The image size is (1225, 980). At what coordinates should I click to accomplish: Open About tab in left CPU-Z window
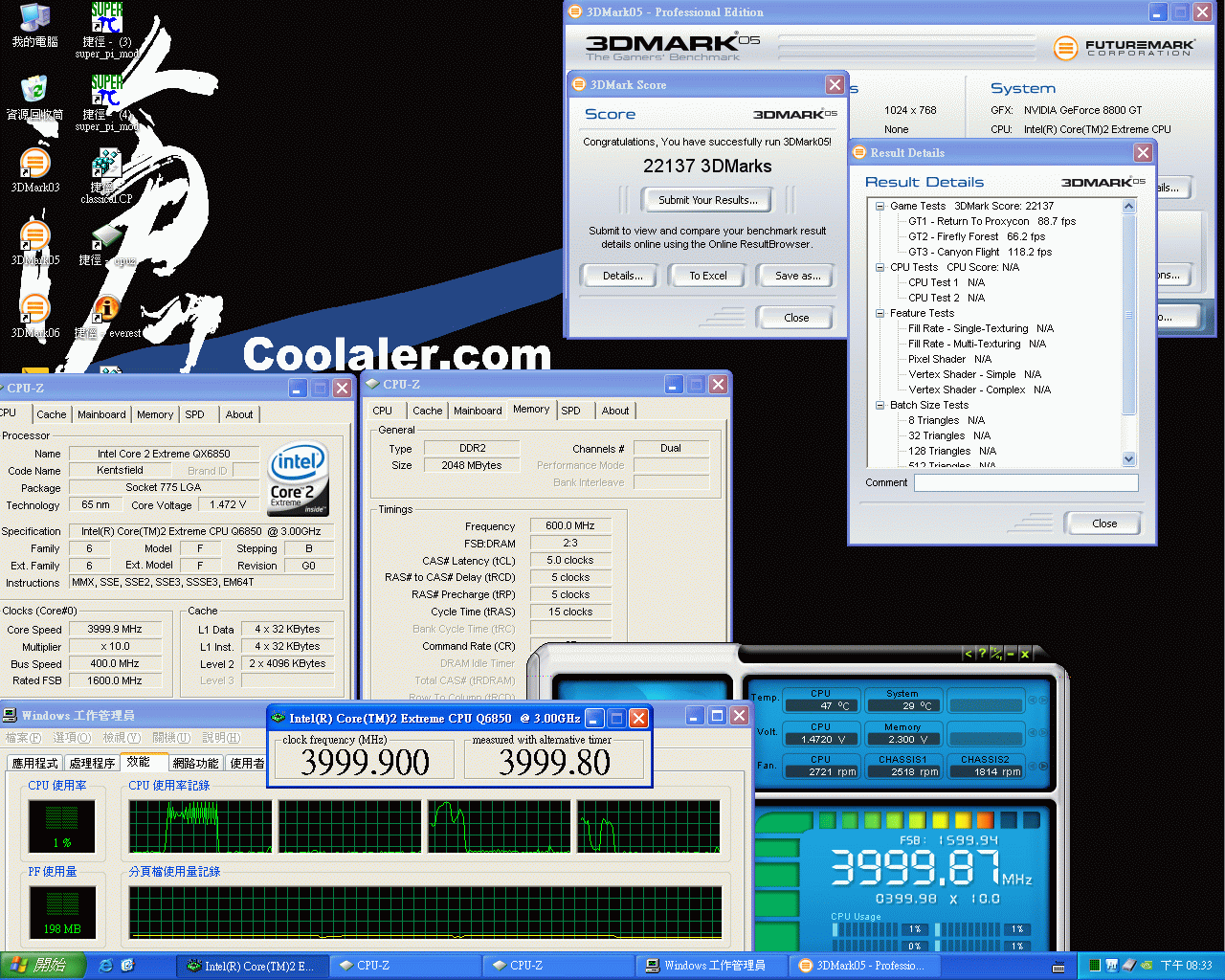tap(239, 414)
